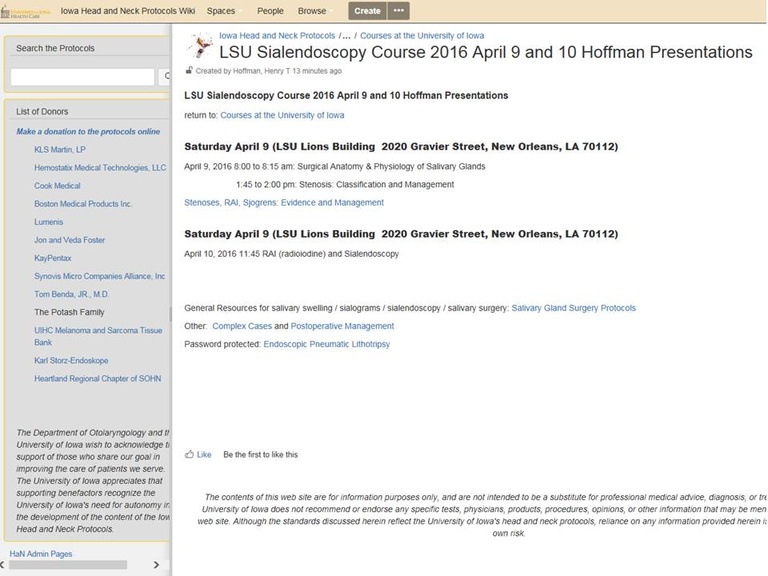The width and height of the screenshot is (768, 576).
Task: Open the Lumenis donor link
Action: 48,222
